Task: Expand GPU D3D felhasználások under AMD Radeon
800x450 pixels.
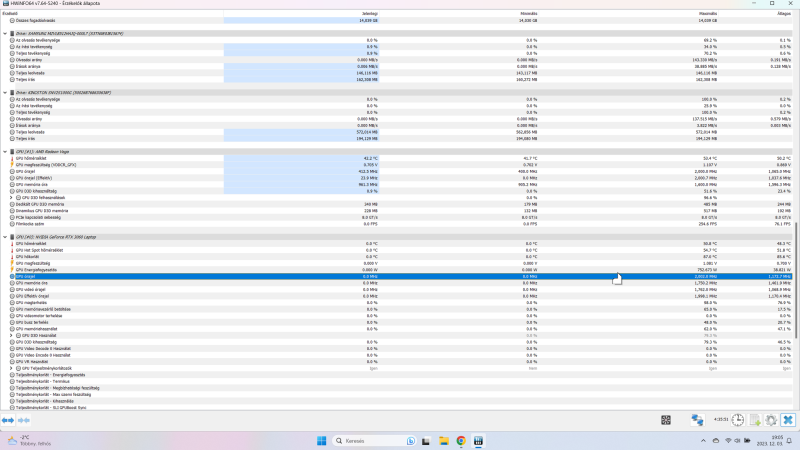Action: point(11,197)
